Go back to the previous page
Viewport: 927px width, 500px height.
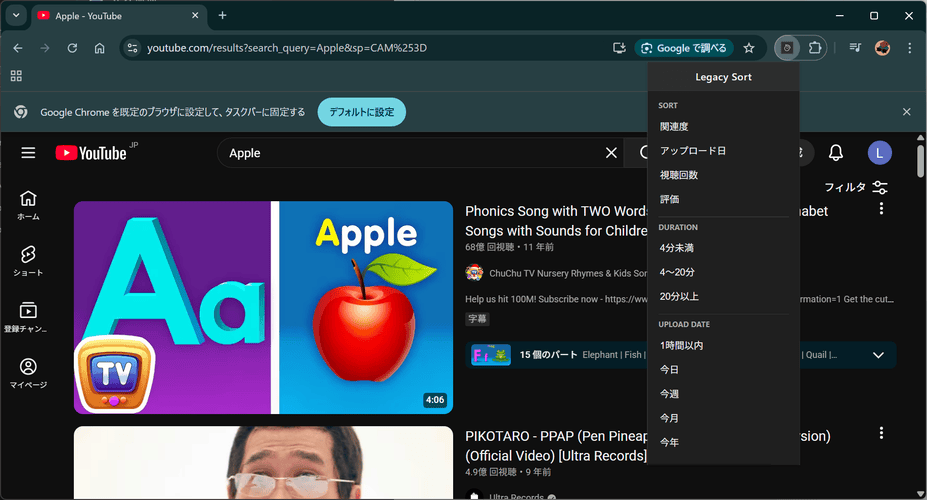(x=18, y=48)
